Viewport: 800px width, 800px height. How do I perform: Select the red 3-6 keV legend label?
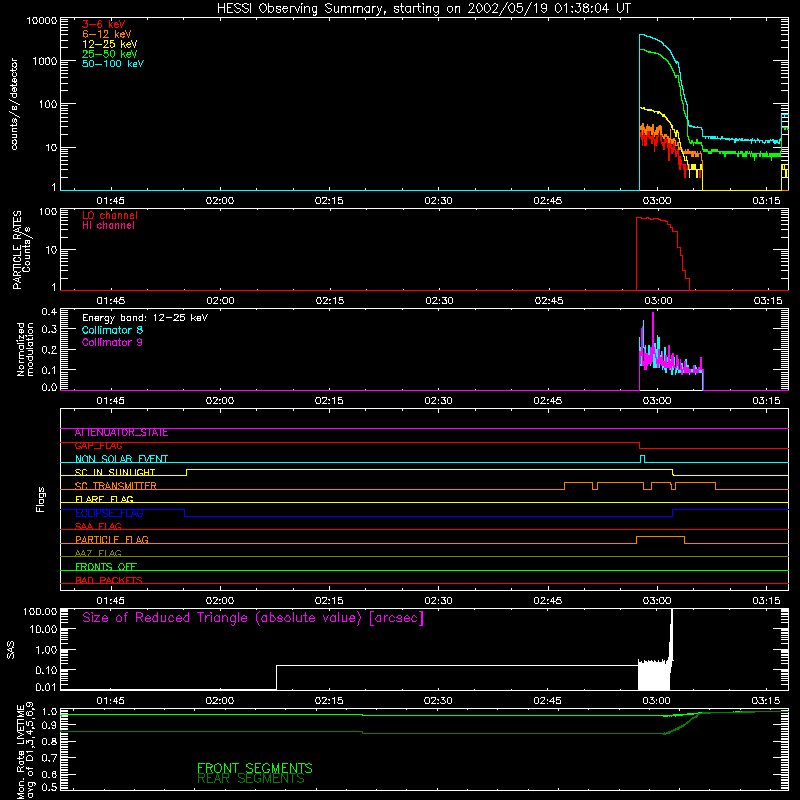click(104, 24)
